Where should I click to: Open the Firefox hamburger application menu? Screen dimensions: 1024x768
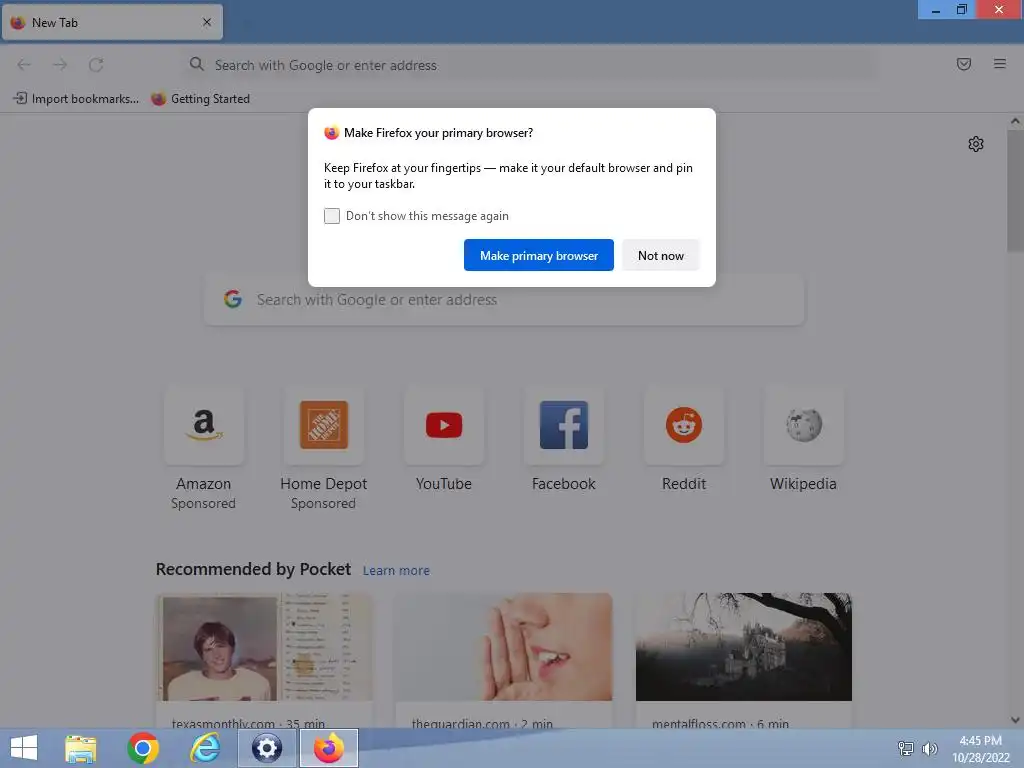coord(999,64)
